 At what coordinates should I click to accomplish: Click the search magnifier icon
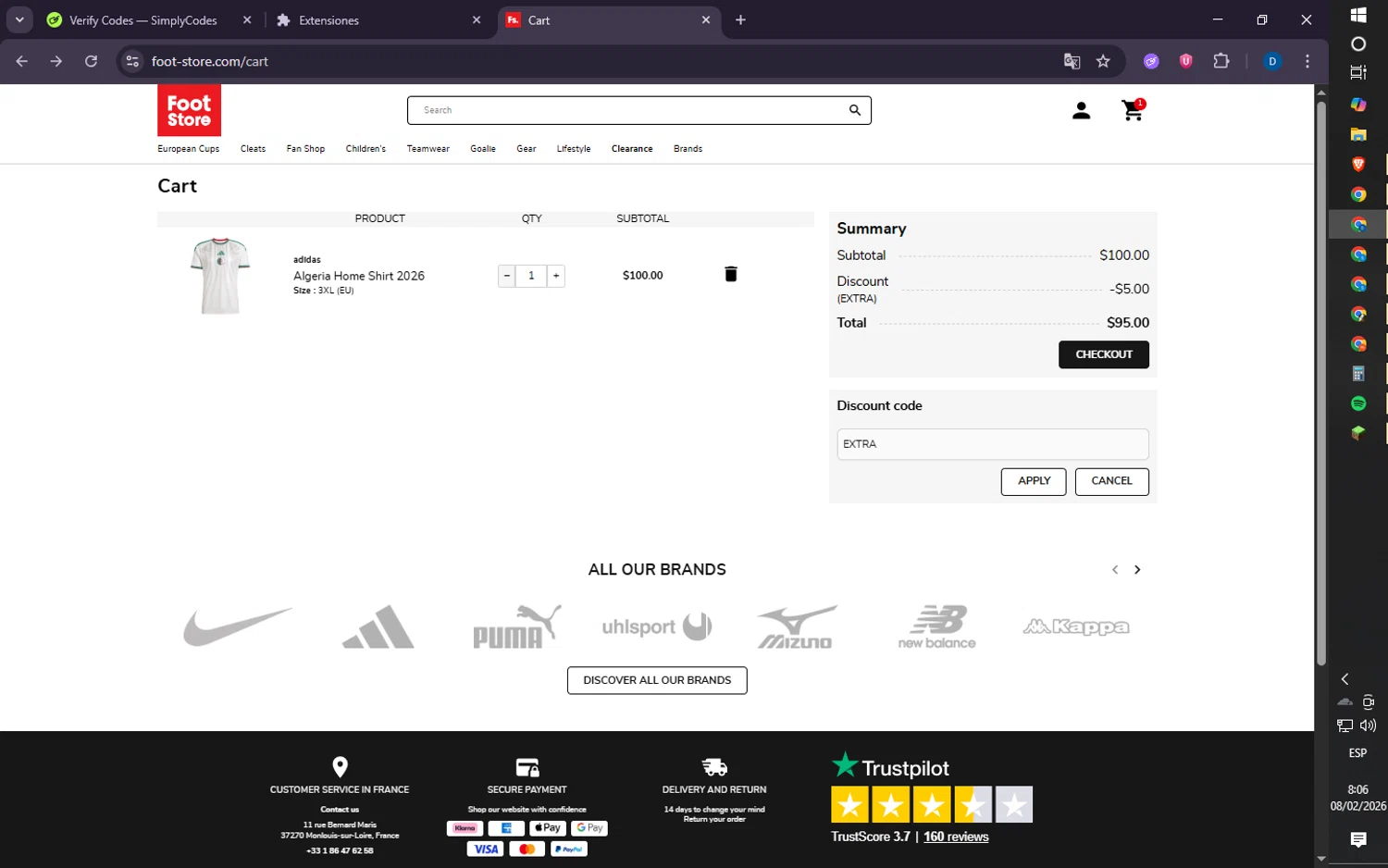coord(855,110)
